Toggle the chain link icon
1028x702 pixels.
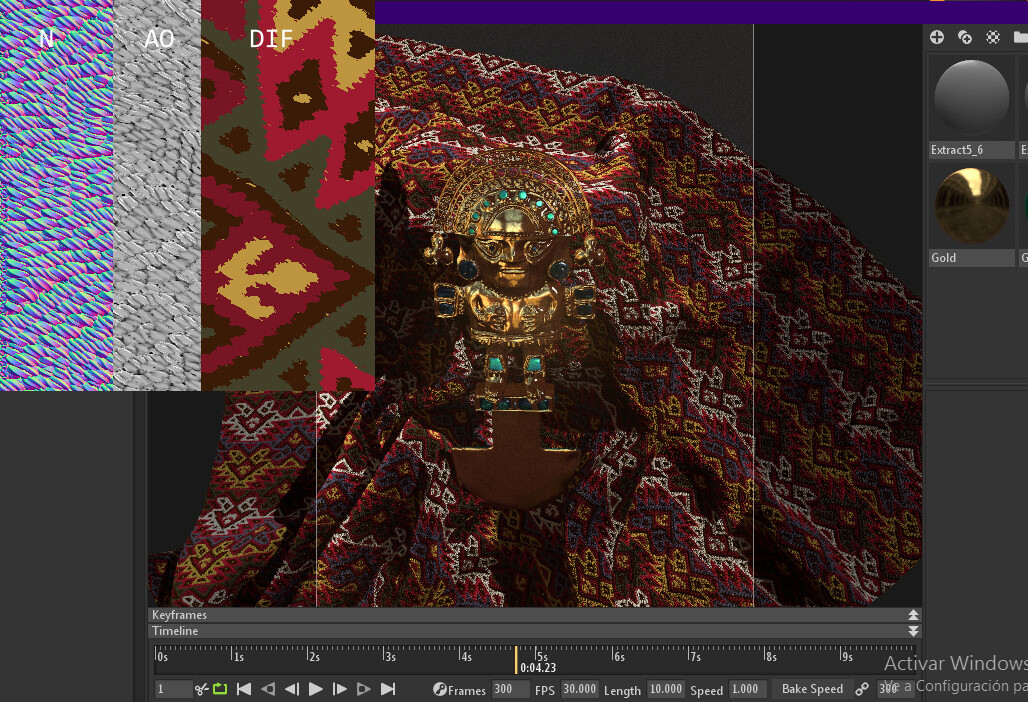862,690
